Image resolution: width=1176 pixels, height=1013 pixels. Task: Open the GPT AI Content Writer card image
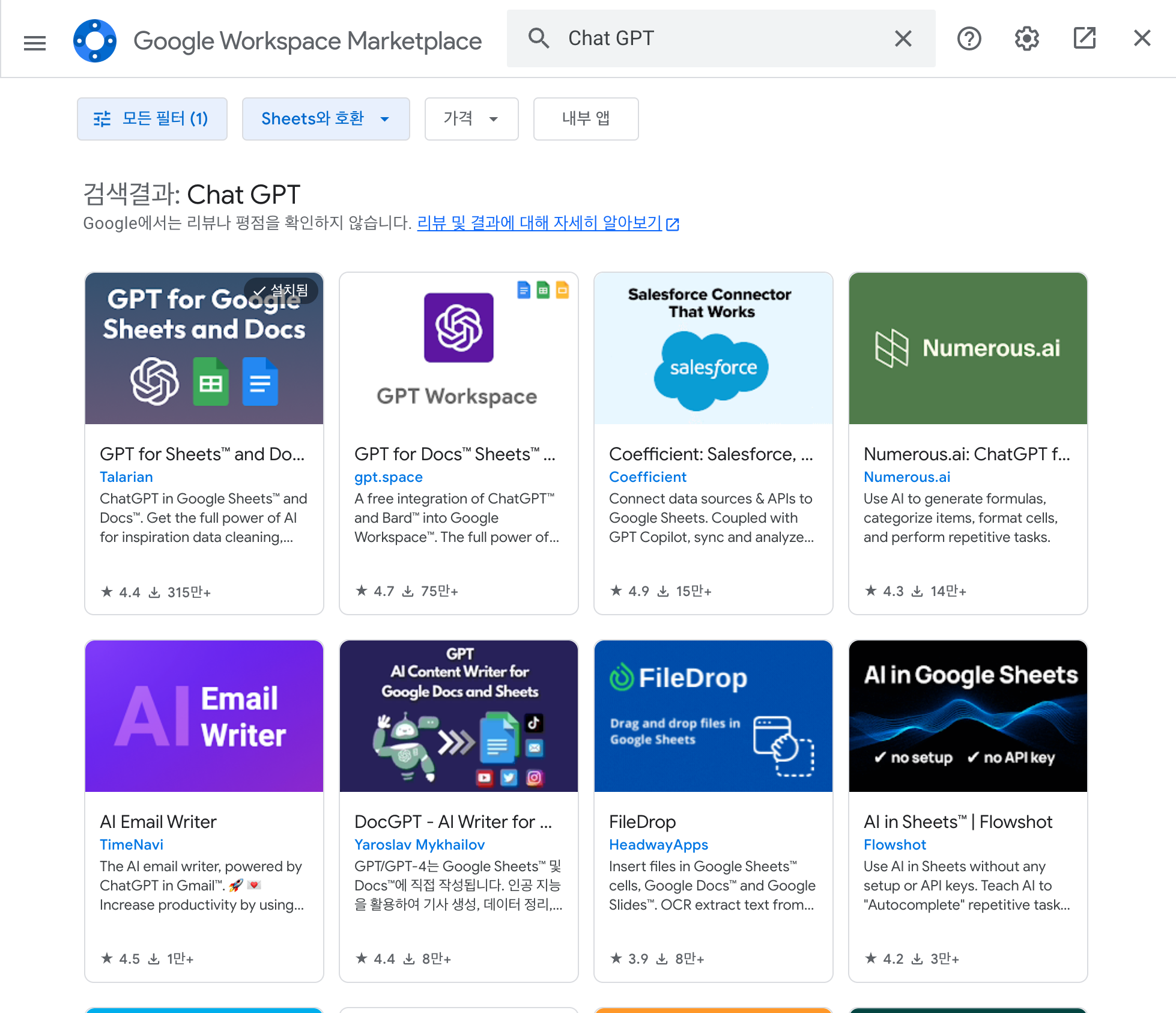[459, 716]
